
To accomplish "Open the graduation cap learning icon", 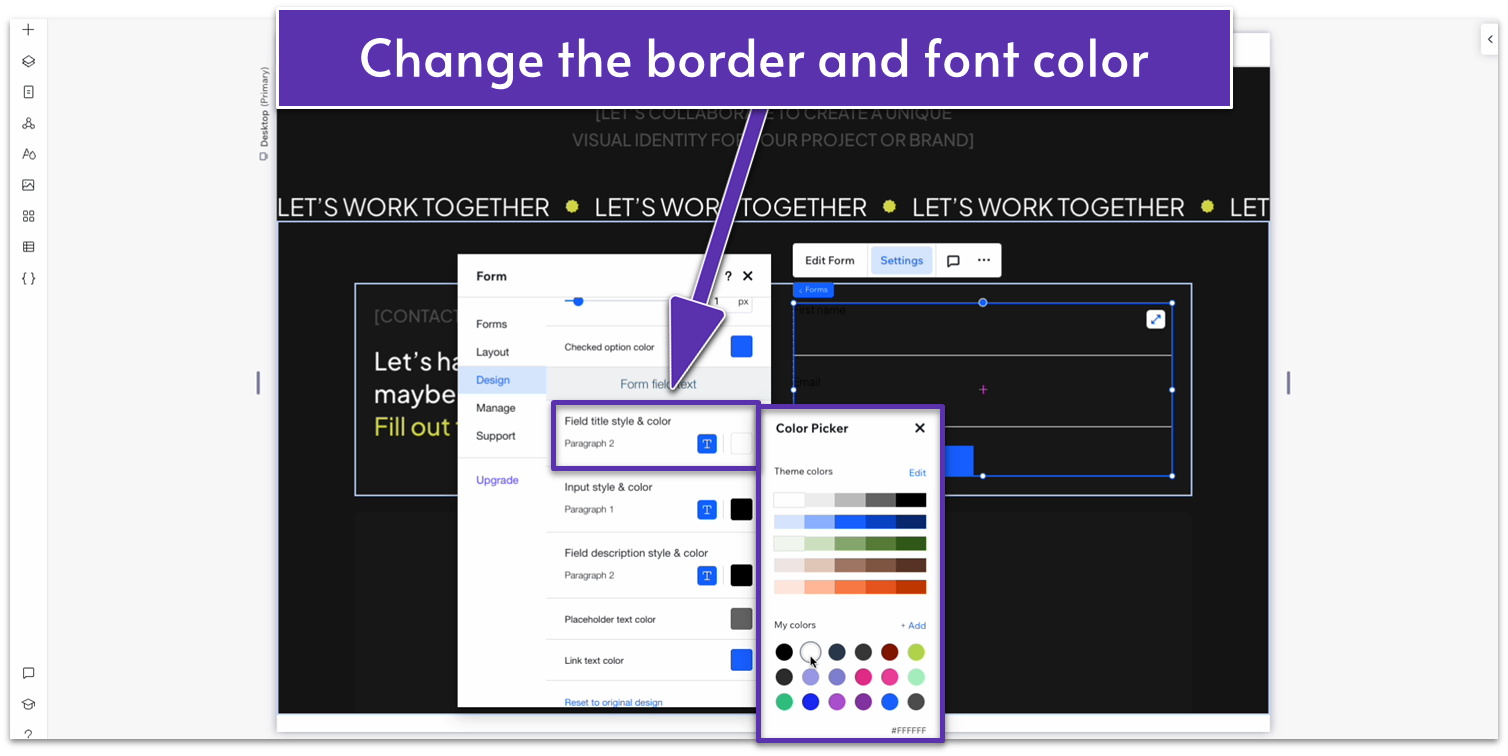I will pos(28,704).
